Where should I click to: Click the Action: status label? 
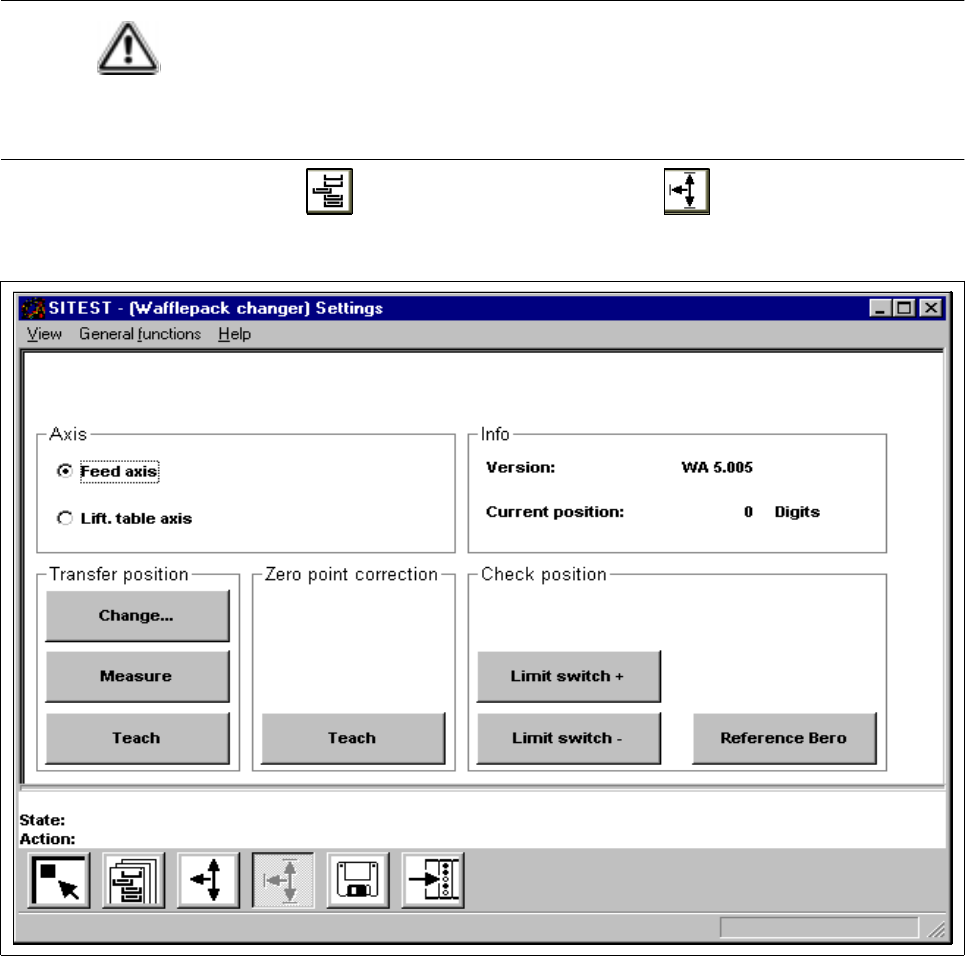click(x=47, y=839)
